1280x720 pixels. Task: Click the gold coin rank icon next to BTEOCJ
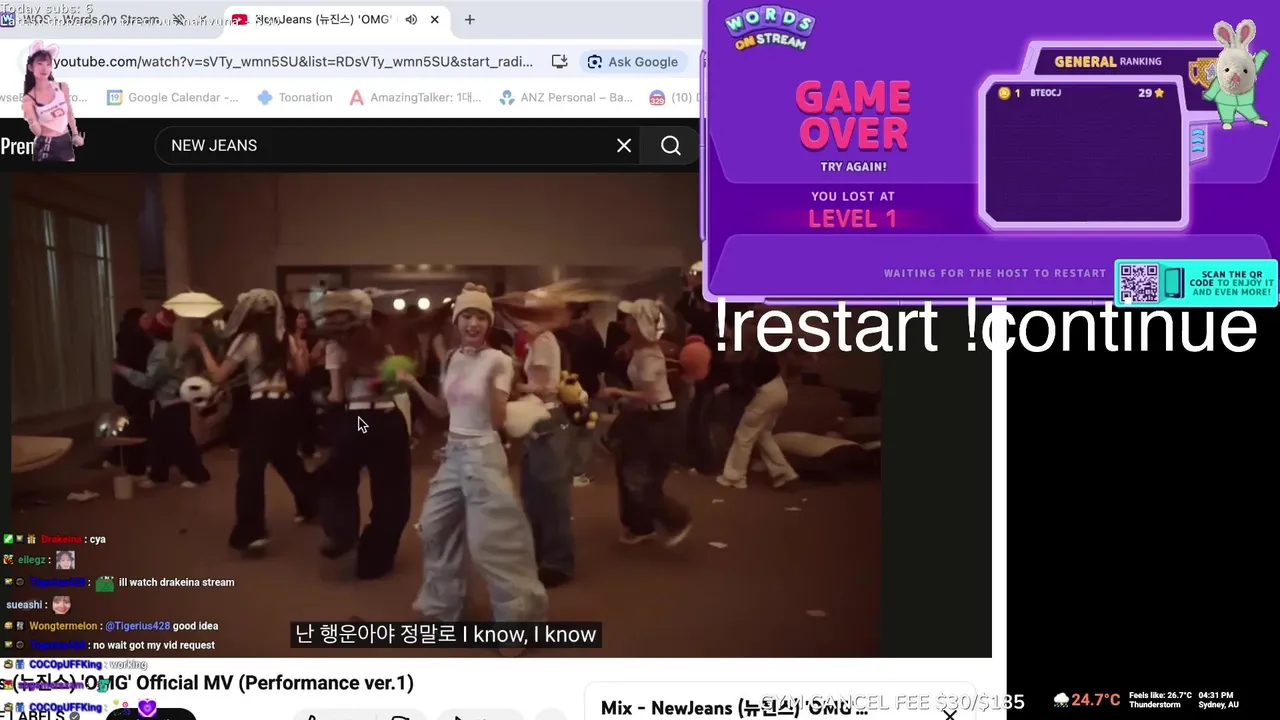[x=1004, y=93]
